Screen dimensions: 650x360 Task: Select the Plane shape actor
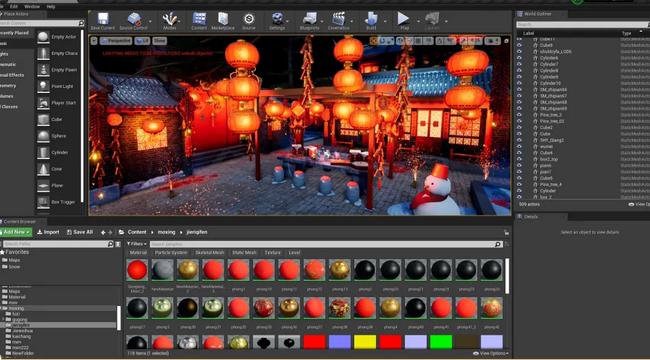[x=43, y=186]
